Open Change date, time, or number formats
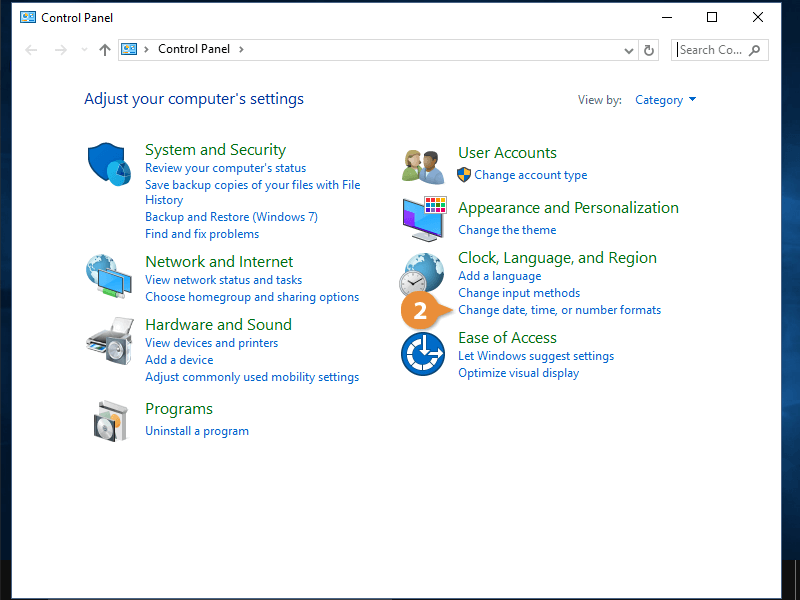This screenshot has width=800, height=600. tap(559, 310)
